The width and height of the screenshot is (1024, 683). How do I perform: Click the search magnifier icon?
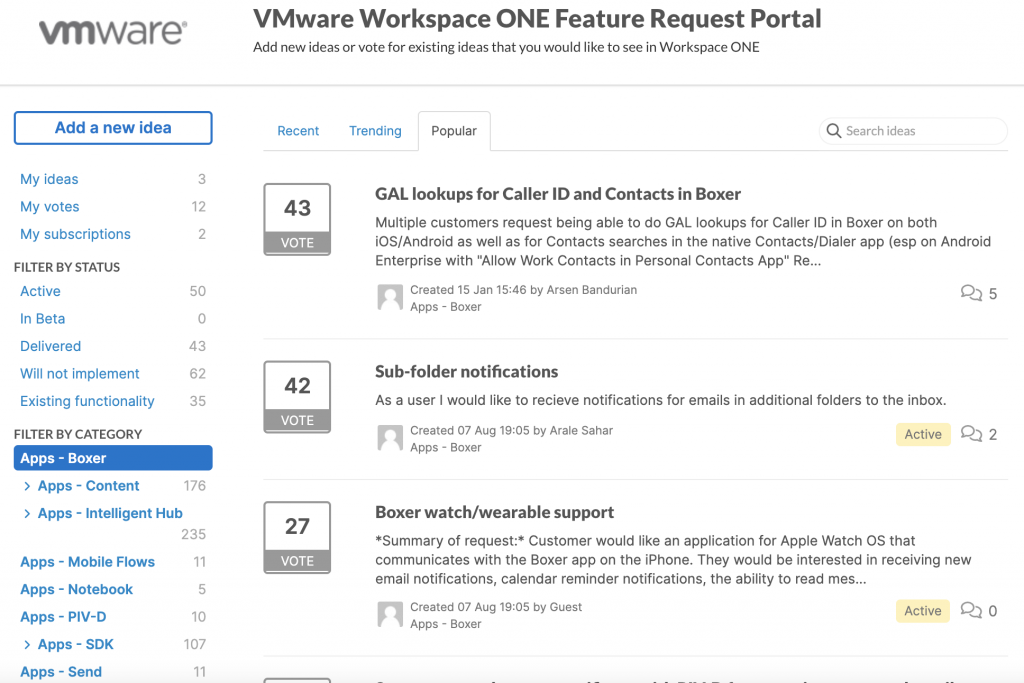[833, 131]
